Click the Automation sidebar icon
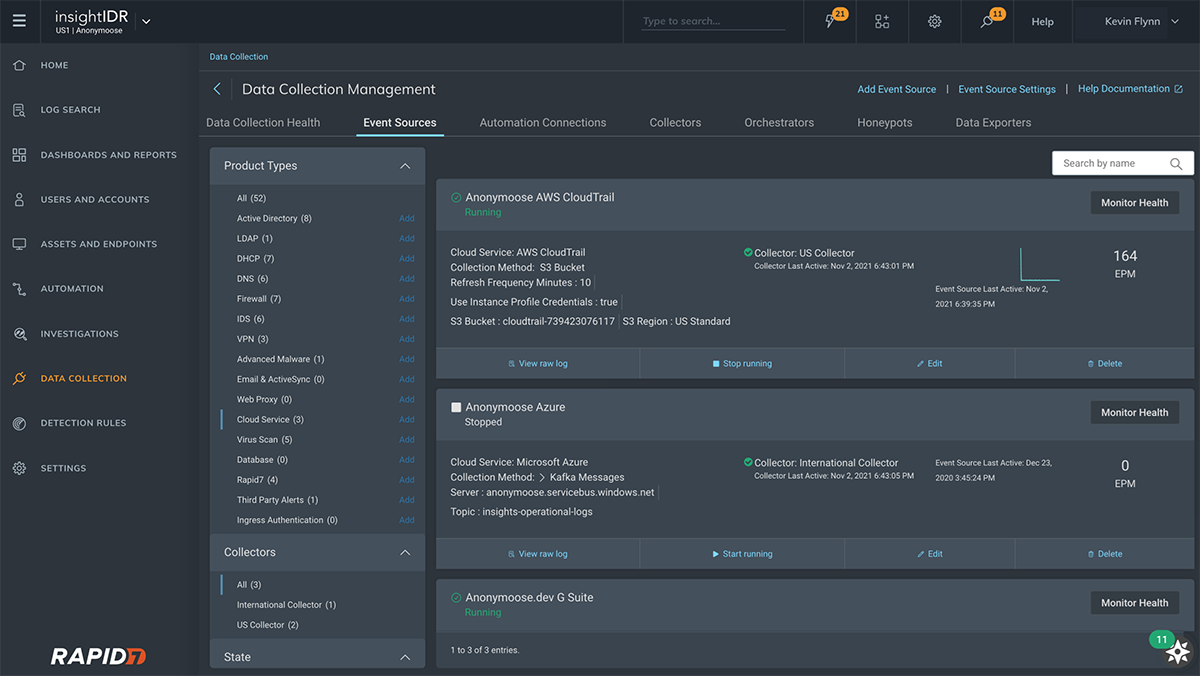This screenshot has height=676, width=1200. tap(19, 289)
